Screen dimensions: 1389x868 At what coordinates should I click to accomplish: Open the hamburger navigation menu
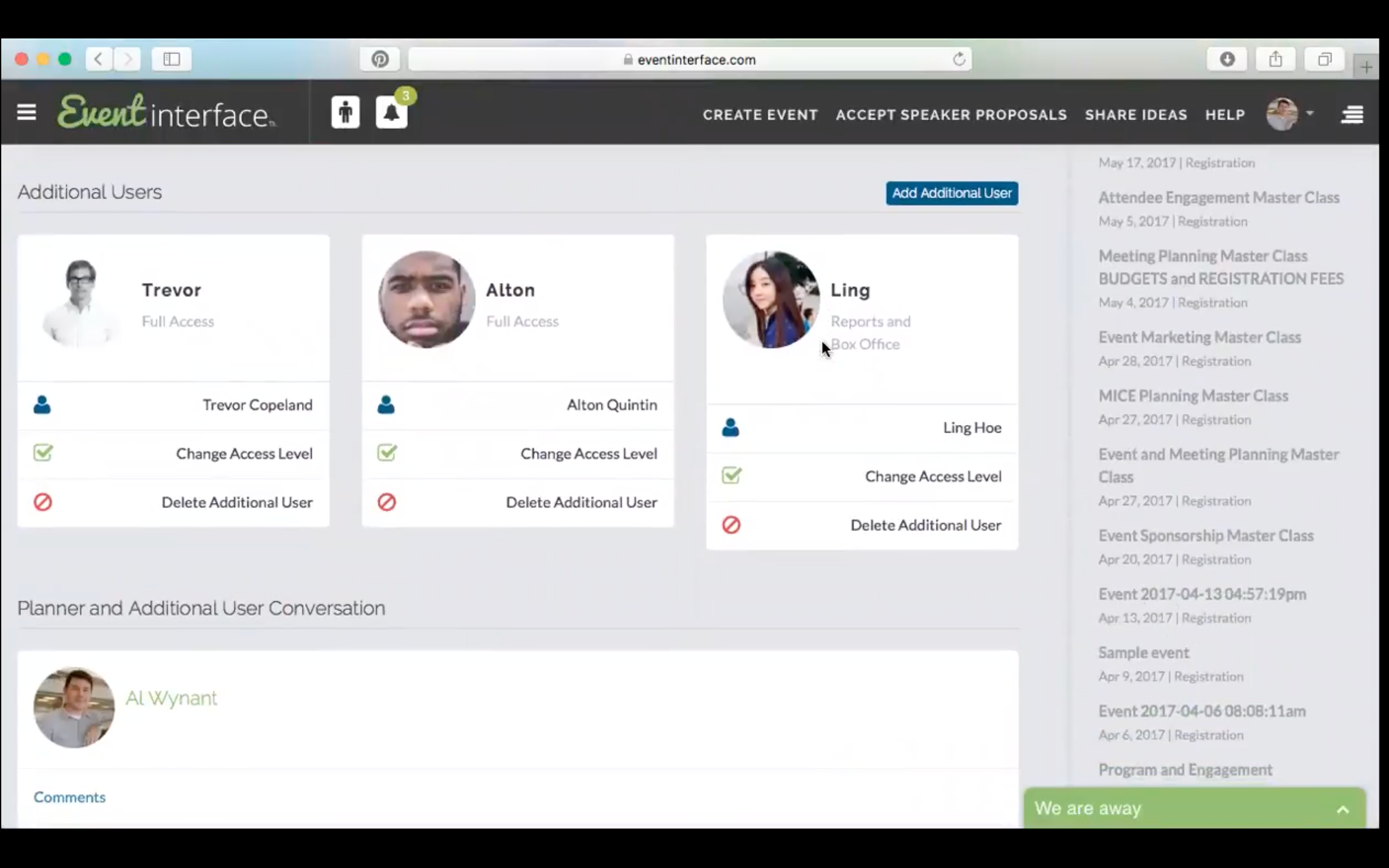coord(26,111)
